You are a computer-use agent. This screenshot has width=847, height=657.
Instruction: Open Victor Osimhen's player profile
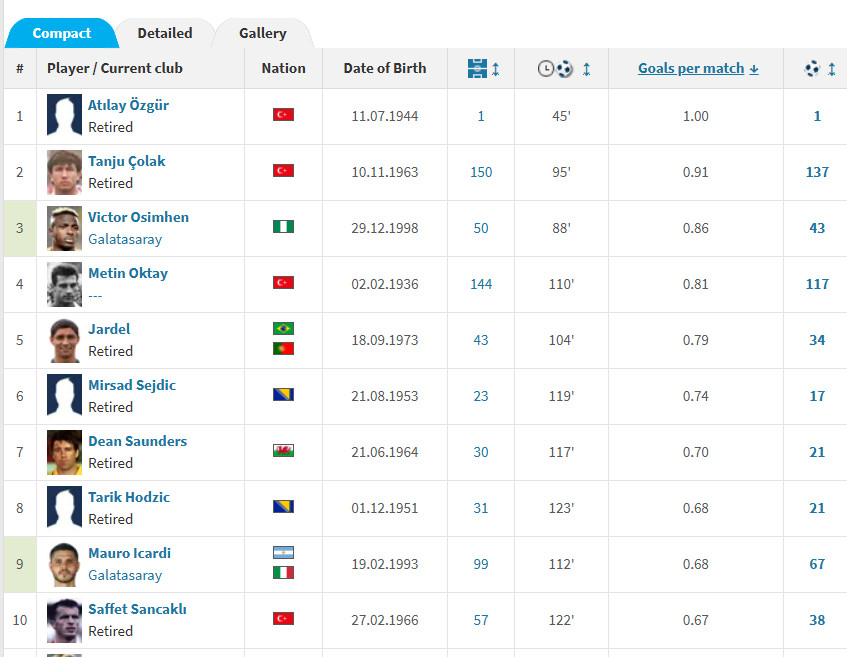138,217
